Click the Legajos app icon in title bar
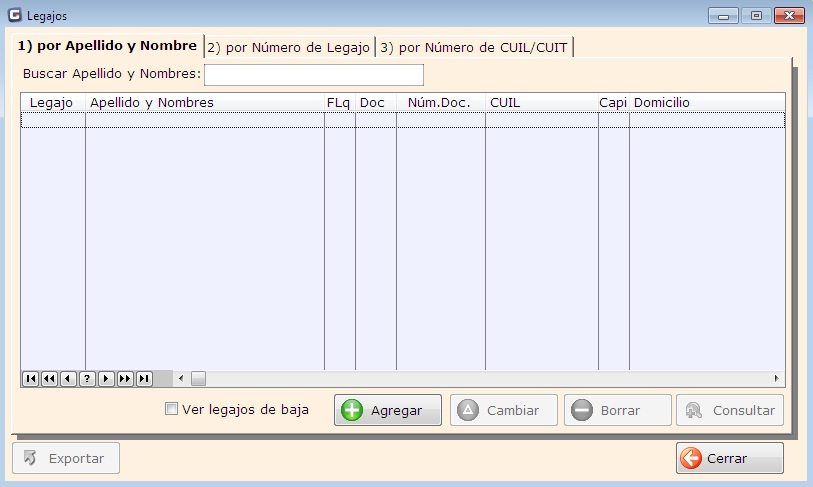 coord(15,15)
